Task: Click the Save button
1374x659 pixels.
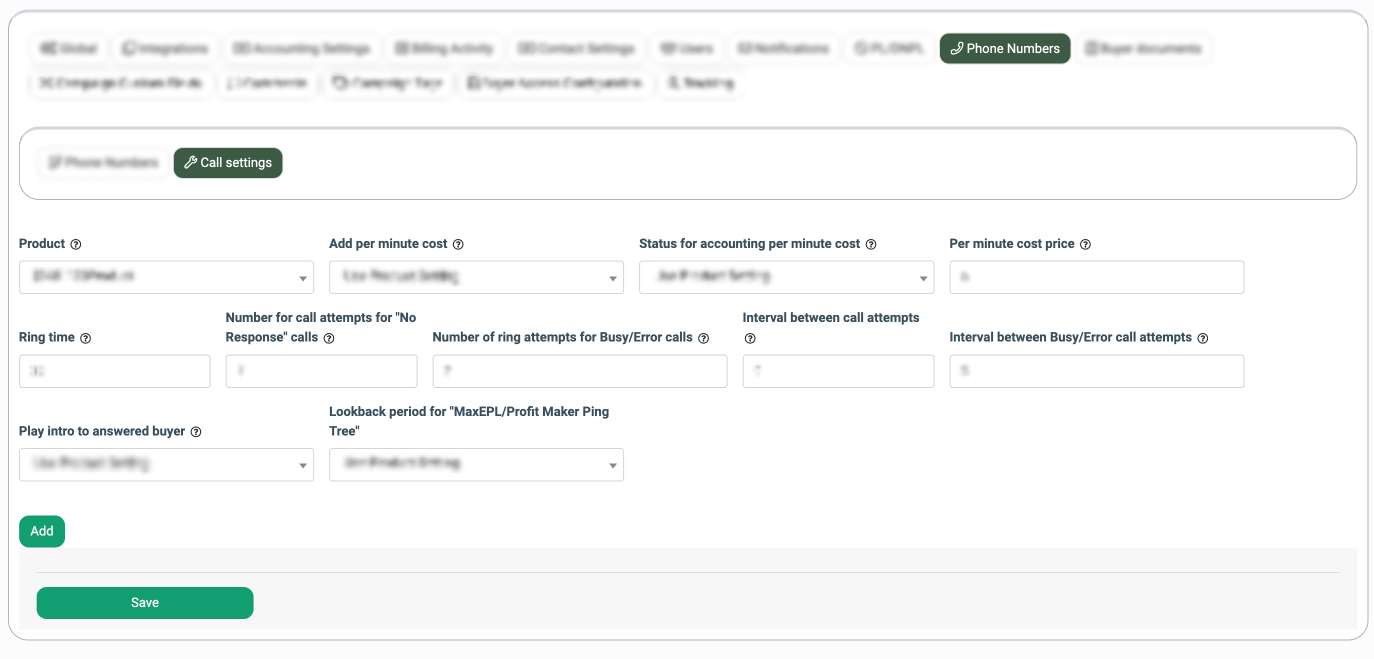Action: [145, 603]
